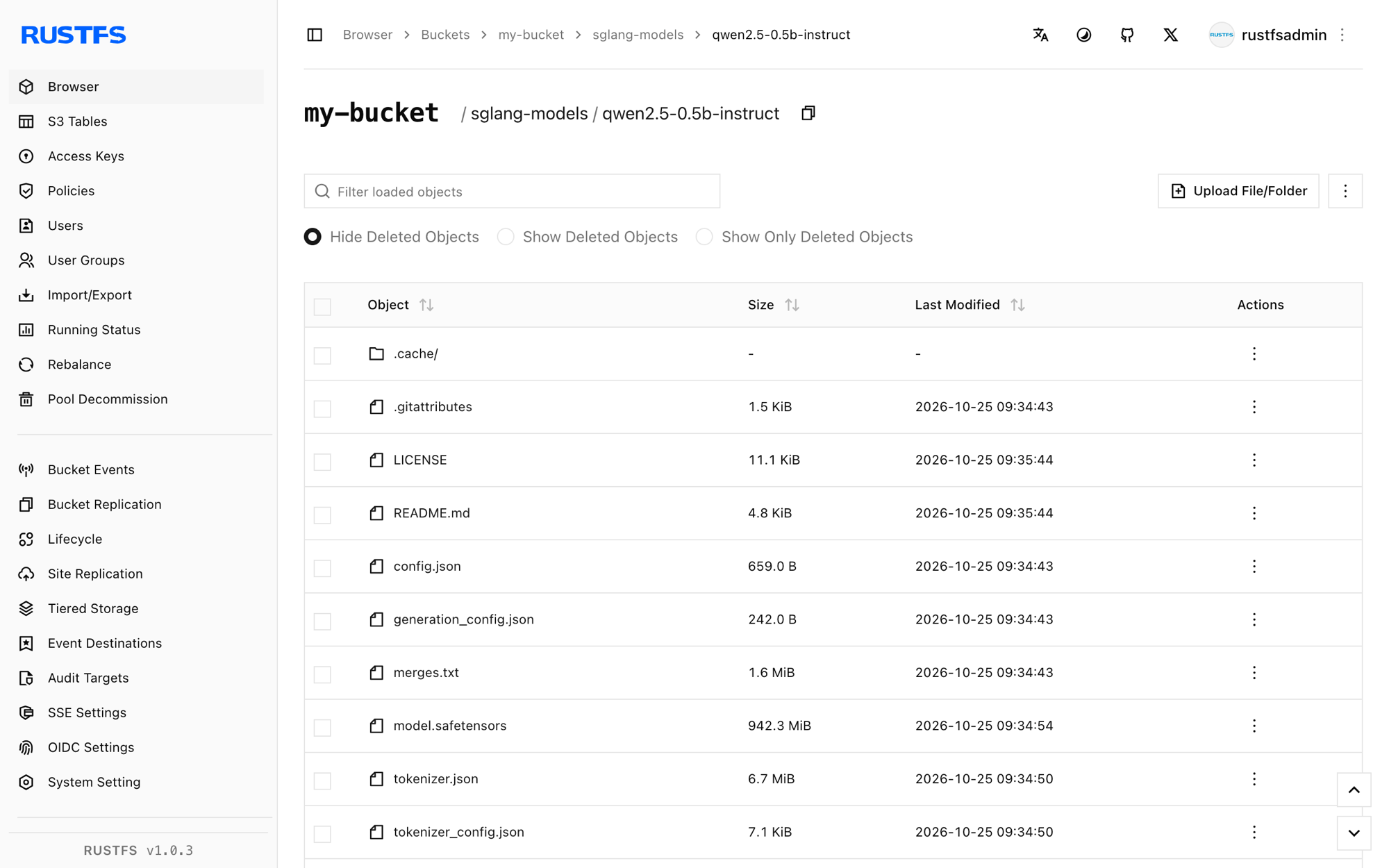This screenshot has width=1389, height=868.
Task: Open more options for LICENSE row
Action: (x=1254, y=460)
